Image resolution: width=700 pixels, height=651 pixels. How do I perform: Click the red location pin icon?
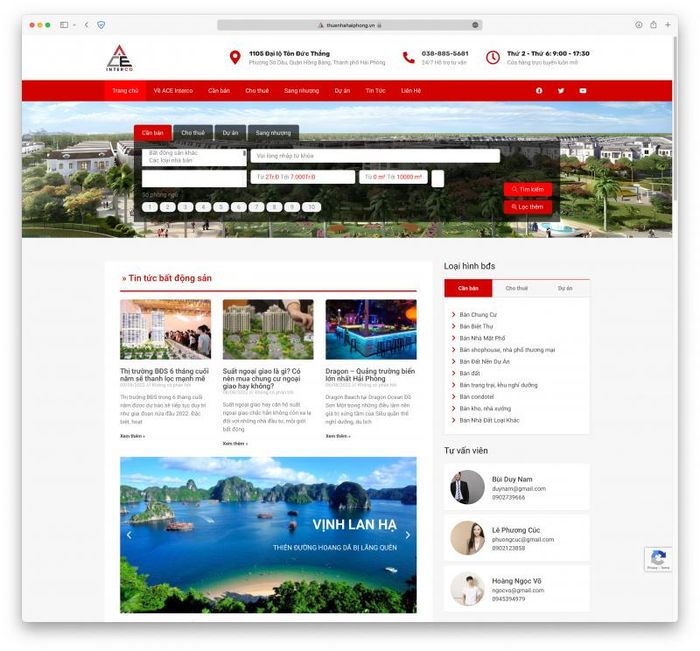(235, 58)
